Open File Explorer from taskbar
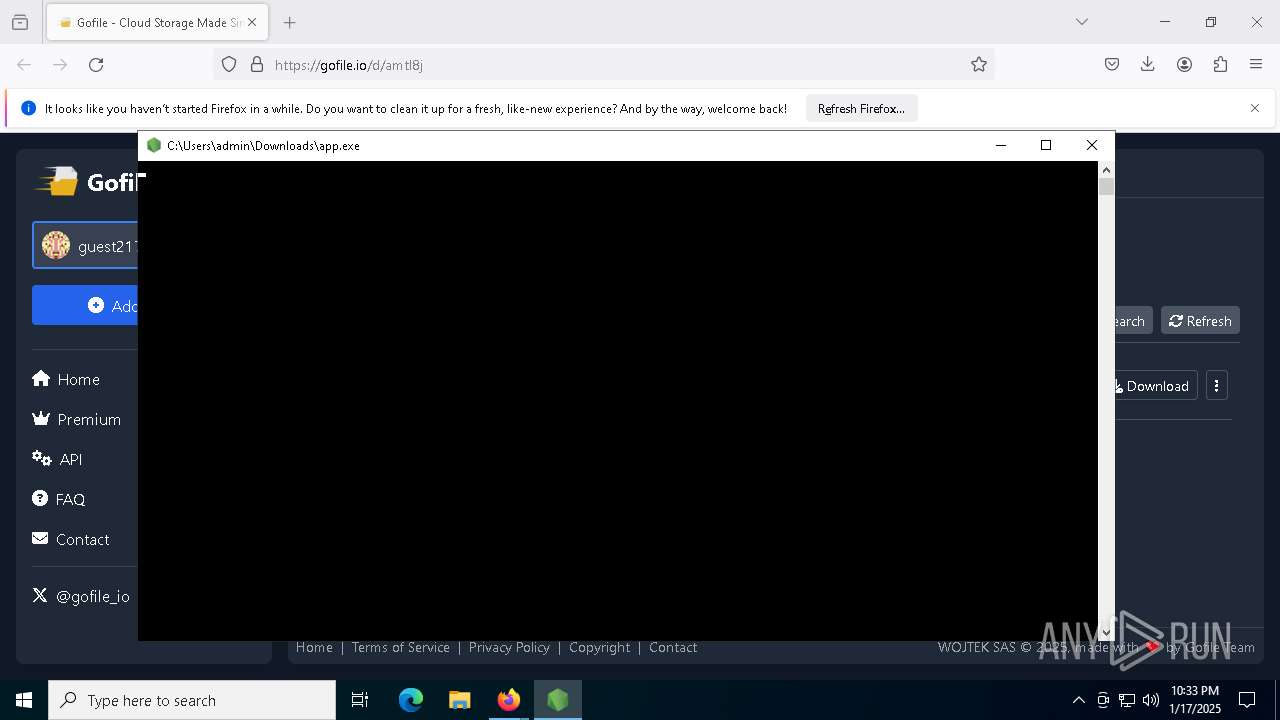The height and width of the screenshot is (720, 1280). pos(460,700)
